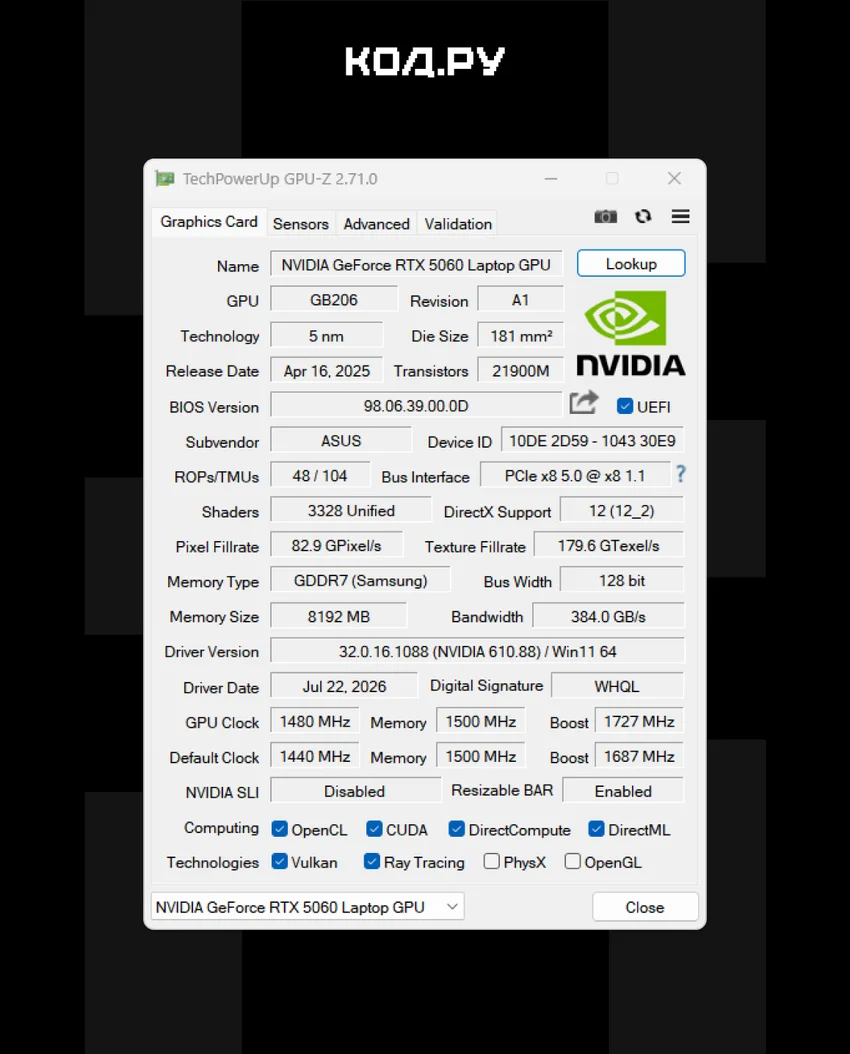Toggle the OpenCL checkbox
The height and width of the screenshot is (1054, 850).
point(280,829)
